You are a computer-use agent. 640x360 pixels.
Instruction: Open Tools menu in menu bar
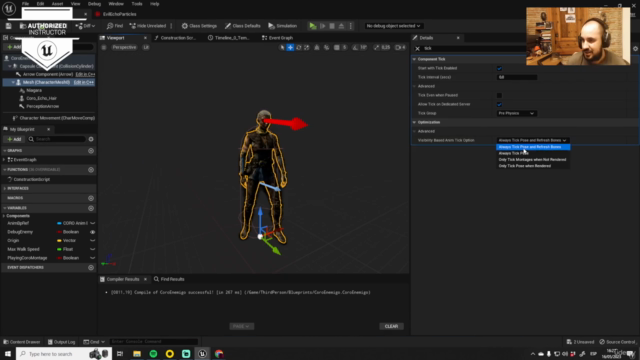pos(137,4)
